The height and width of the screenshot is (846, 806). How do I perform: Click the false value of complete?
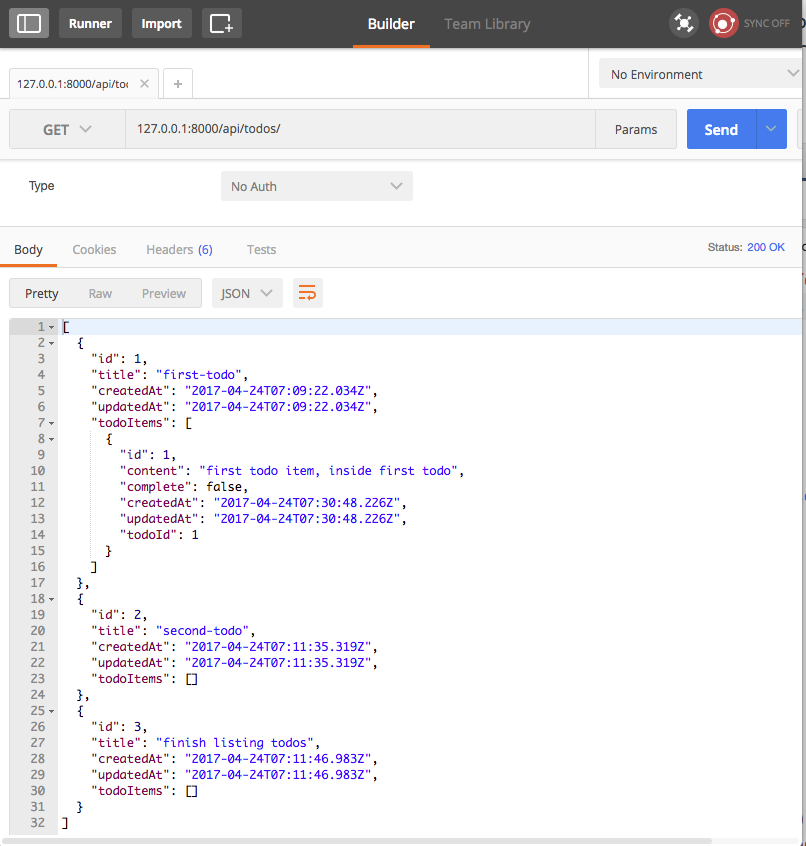point(224,487)
